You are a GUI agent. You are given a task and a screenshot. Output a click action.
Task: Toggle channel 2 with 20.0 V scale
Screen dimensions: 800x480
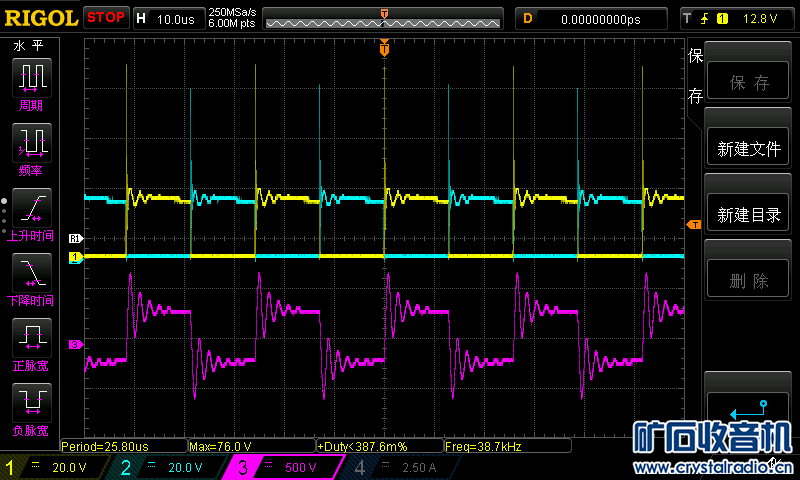coord(169,467)
